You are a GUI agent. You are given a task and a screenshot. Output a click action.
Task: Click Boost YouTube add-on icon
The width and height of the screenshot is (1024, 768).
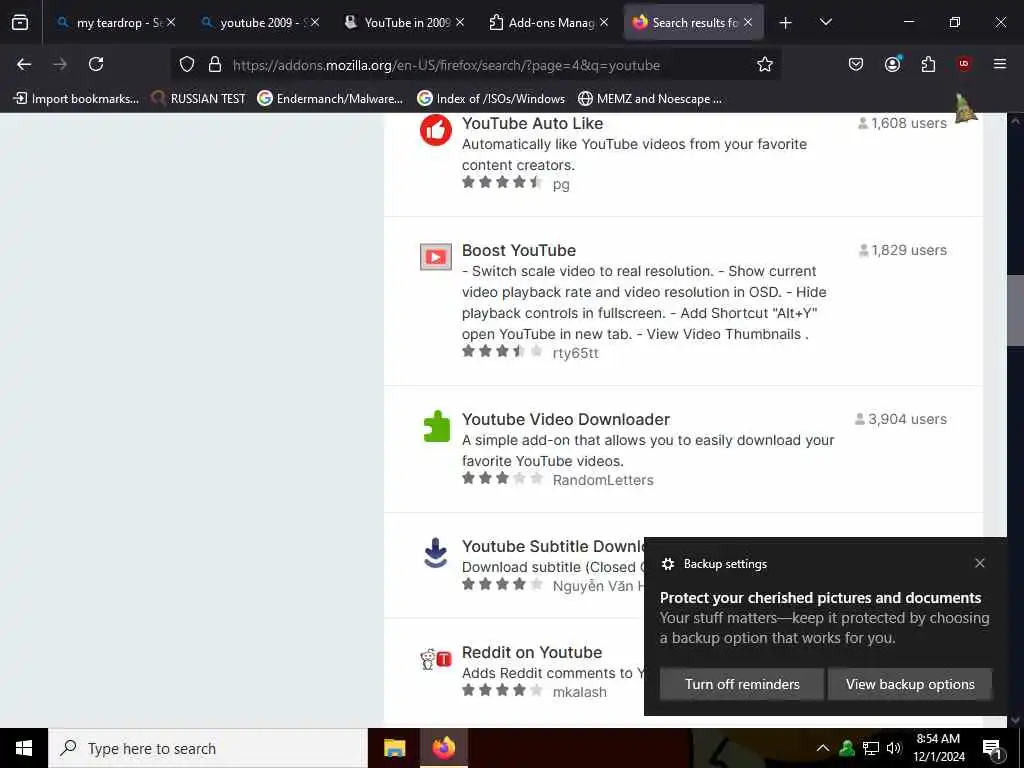436,257
